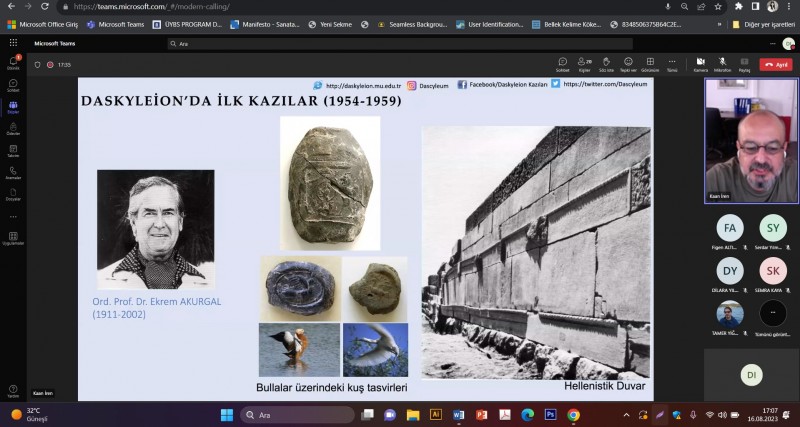Viewport: 800px width, 427px height.
Task: Raise hand with Söz iste button
Action: click(x=606, y=64)
